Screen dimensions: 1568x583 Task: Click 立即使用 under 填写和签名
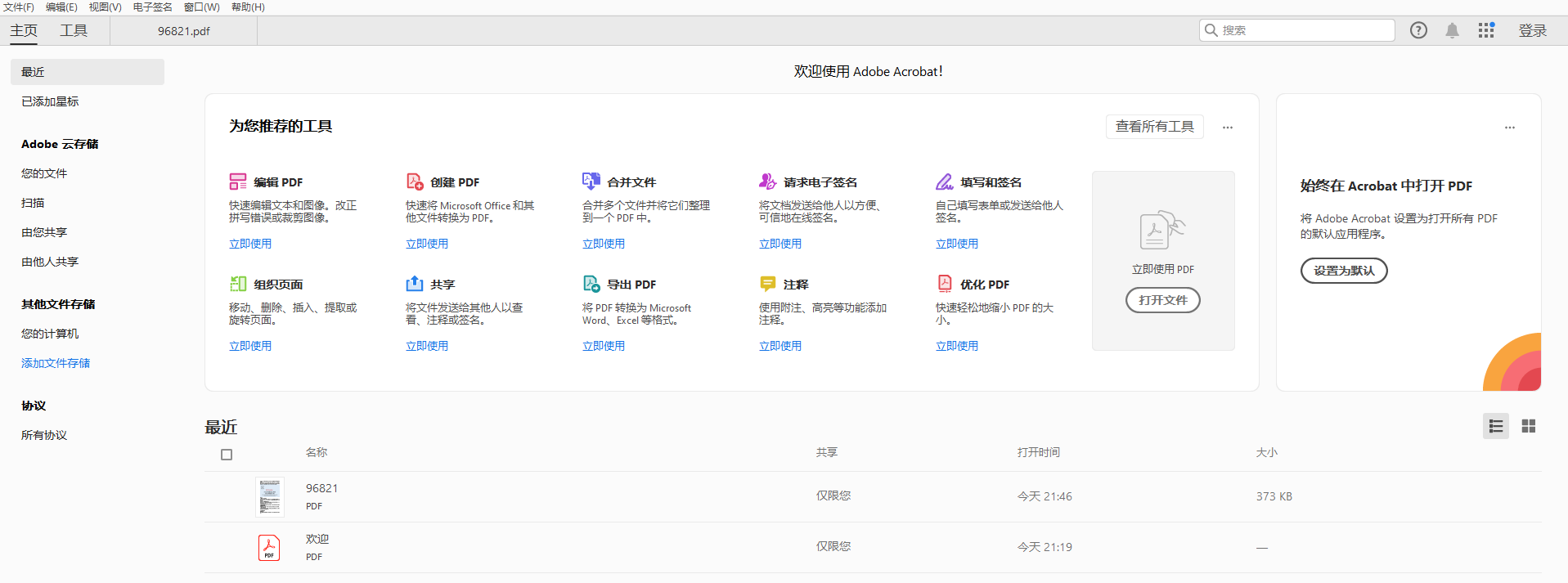click(957, 244)
